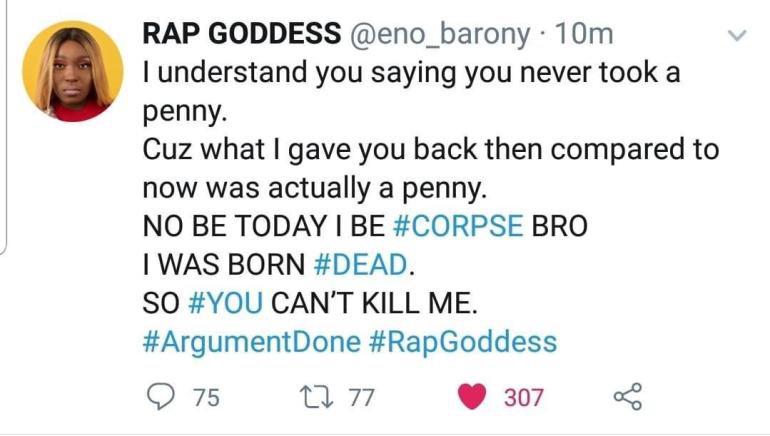Open the #ArgumentDone hashtag
This screenshot has height=436, width=770.
point(251,342)
